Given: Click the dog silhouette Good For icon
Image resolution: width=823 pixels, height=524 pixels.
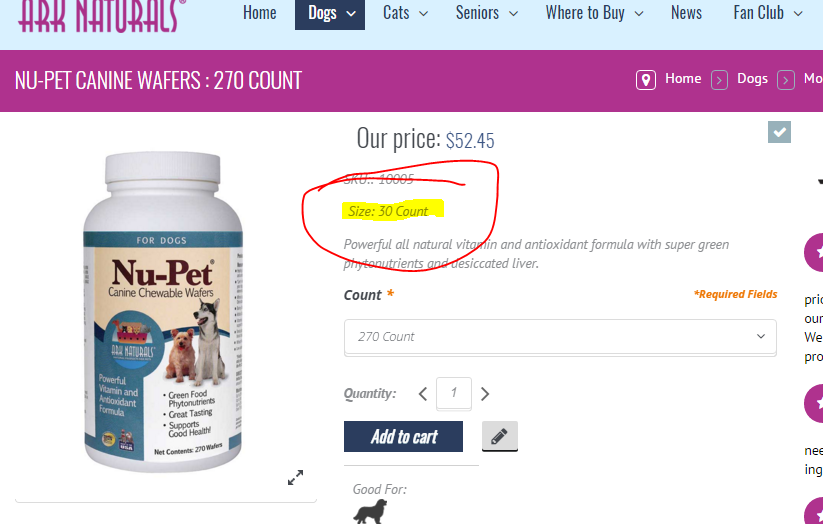Looking at the screenshot, I should 371,511.
